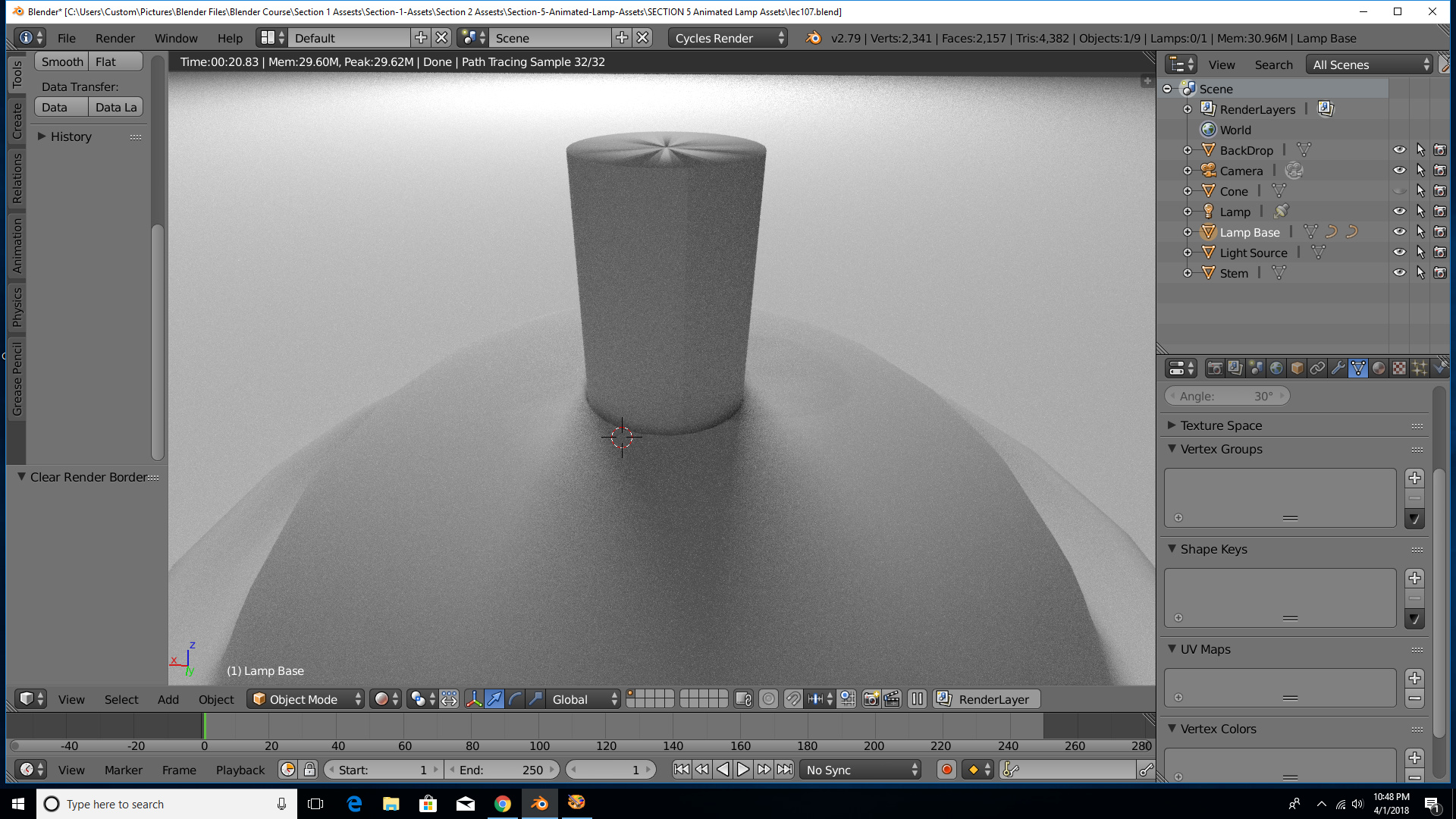Select the translate manipulator arrow icon
The height and width of the screenshot is (819, 1456).
click(x=494, y=699)
